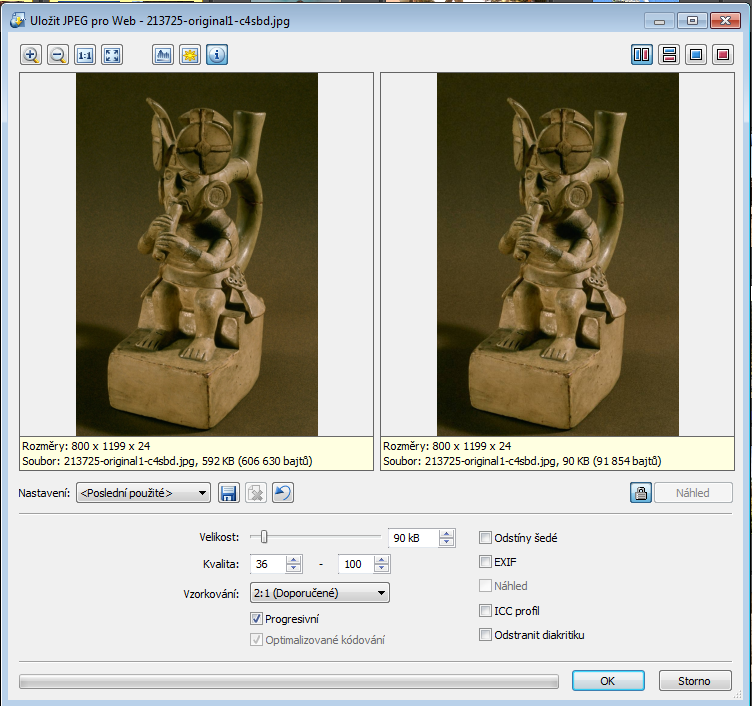Viewport: 752px width, 706px height.
Task: Click the original image preview pane
Action: (x=197, y=254)
